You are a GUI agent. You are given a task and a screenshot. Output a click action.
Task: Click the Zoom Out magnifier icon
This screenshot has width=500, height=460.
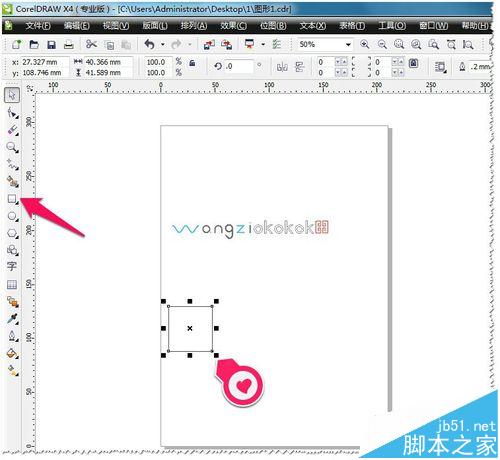point(382,44)
